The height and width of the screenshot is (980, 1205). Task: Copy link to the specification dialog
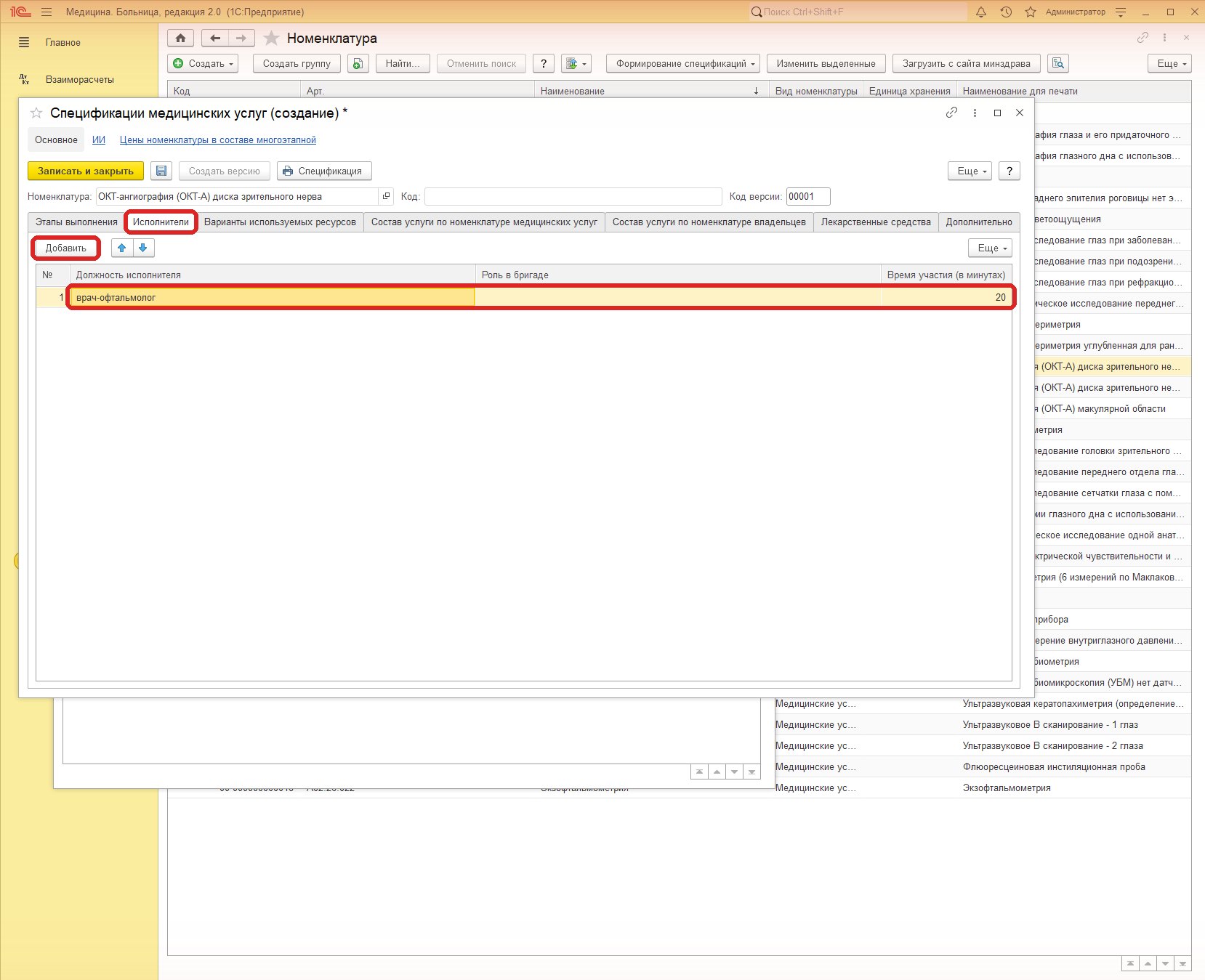point(951,113)
